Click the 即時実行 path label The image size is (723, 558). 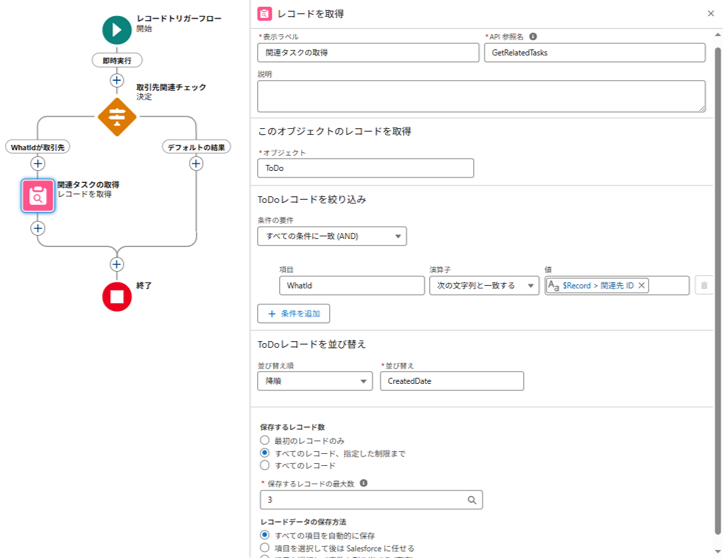pos(117,60)
